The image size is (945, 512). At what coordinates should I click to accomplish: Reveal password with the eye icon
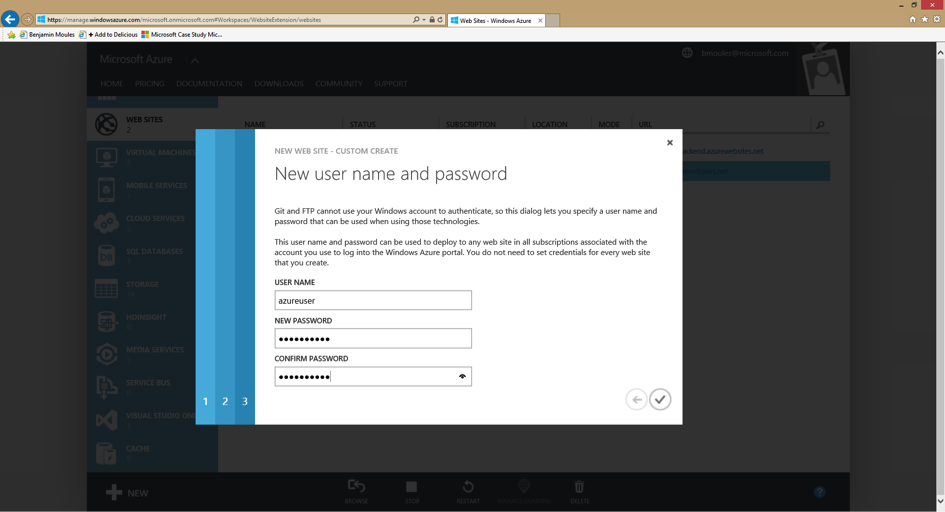click(x=462, y=376)
